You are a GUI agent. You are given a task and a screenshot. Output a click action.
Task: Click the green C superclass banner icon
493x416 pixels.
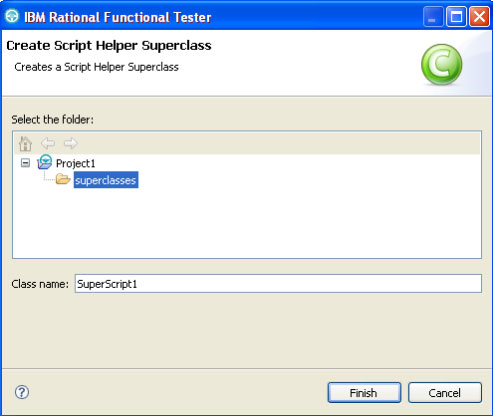[x=442, y=64]
